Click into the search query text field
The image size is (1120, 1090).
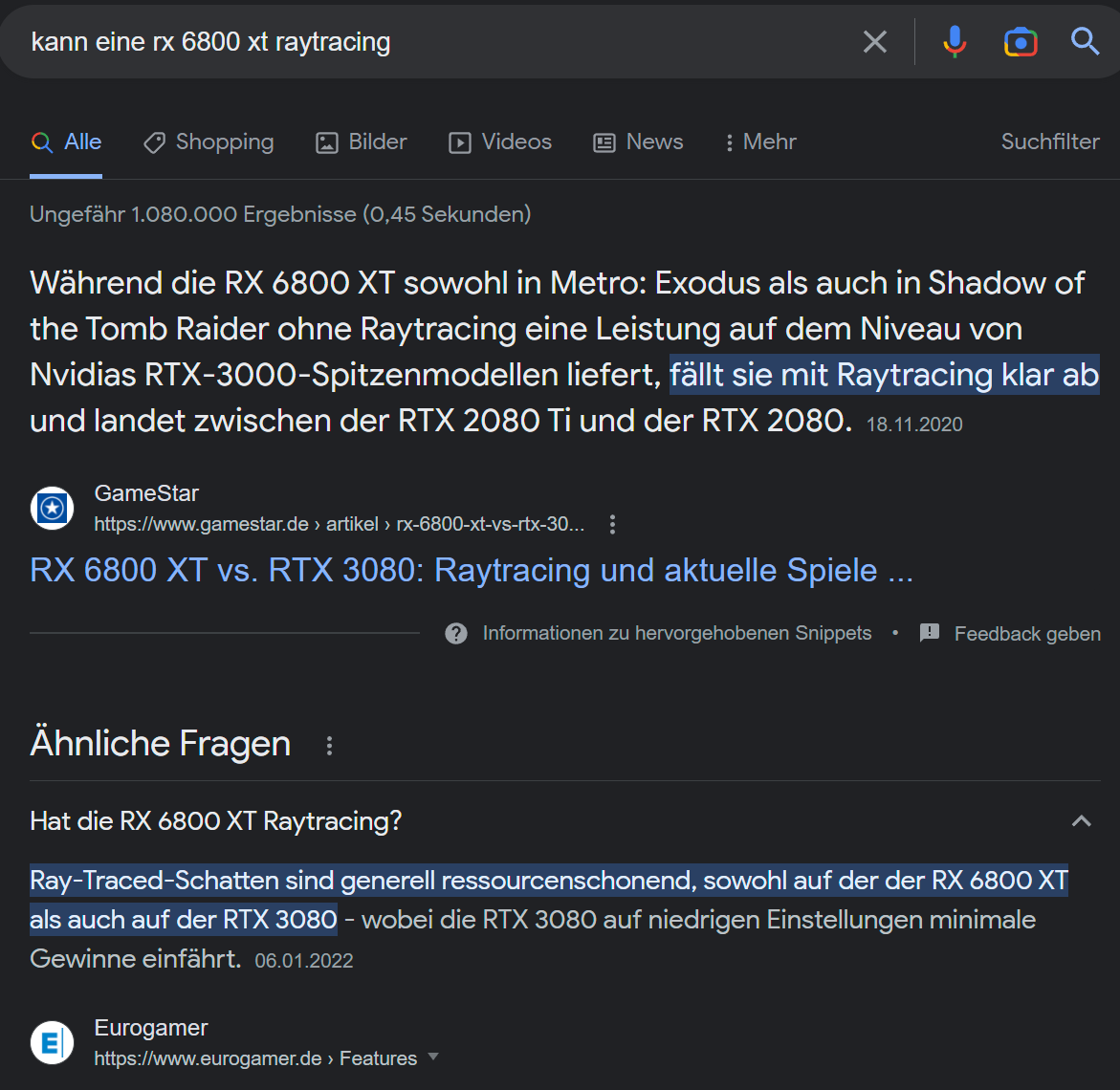(x=428, y=42)
